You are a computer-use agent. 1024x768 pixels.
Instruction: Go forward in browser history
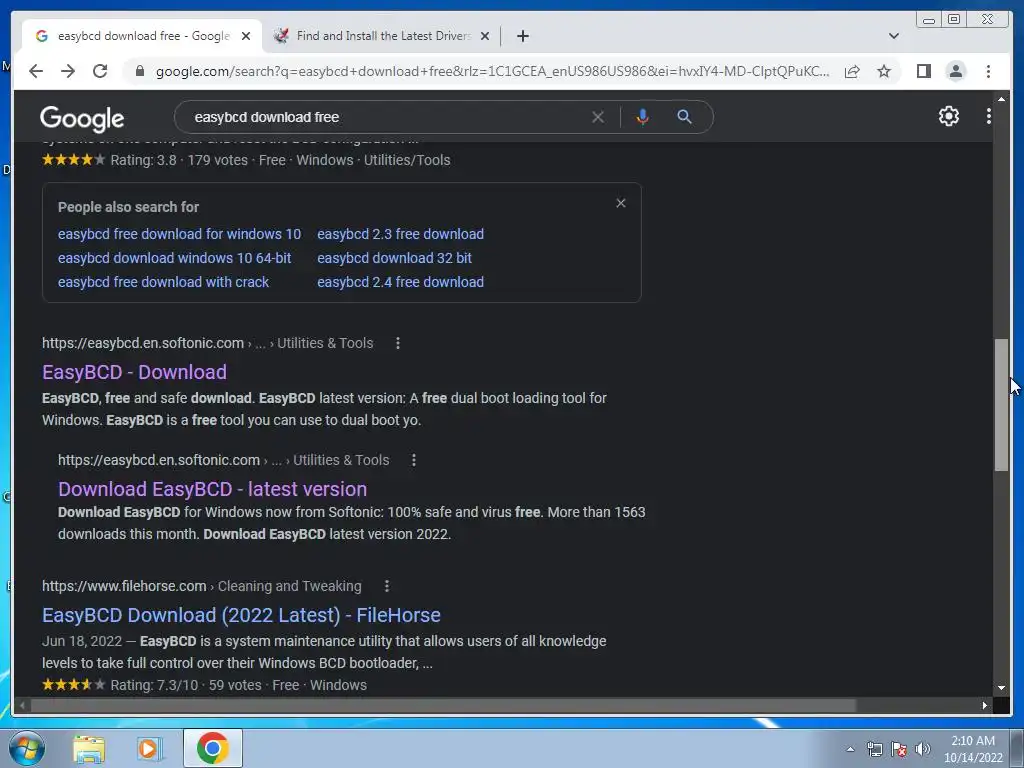68,71
